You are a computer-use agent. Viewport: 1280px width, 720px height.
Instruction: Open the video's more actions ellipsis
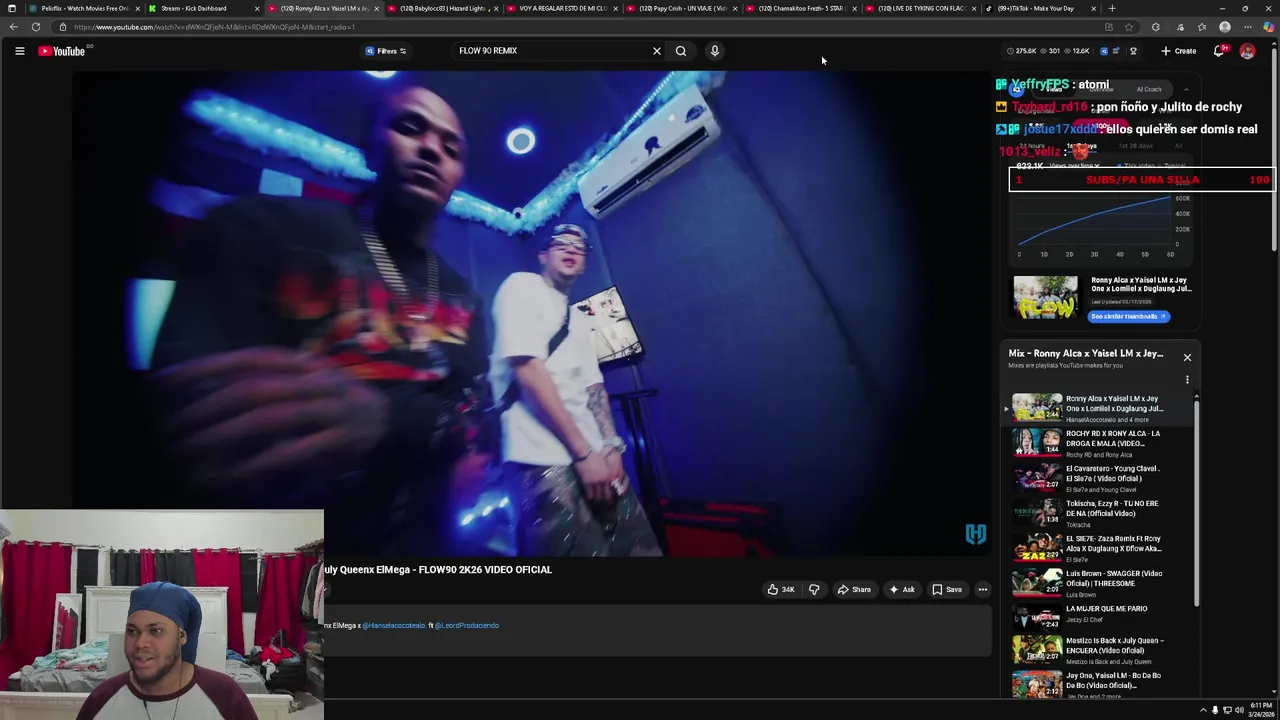[983, 590]
